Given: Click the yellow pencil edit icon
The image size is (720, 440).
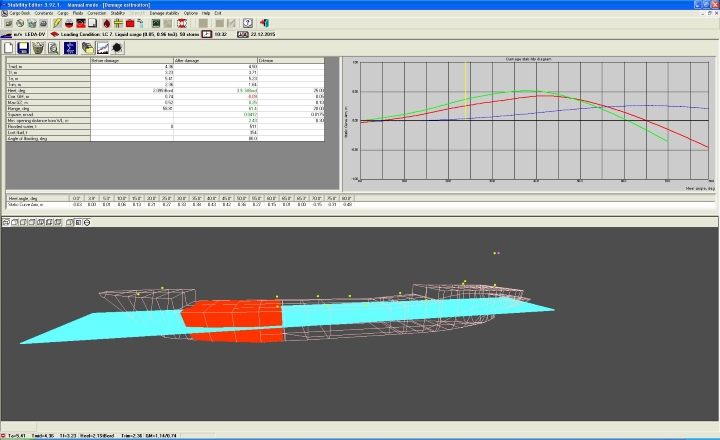Looking at the screenshot, I should click(57, 23).
